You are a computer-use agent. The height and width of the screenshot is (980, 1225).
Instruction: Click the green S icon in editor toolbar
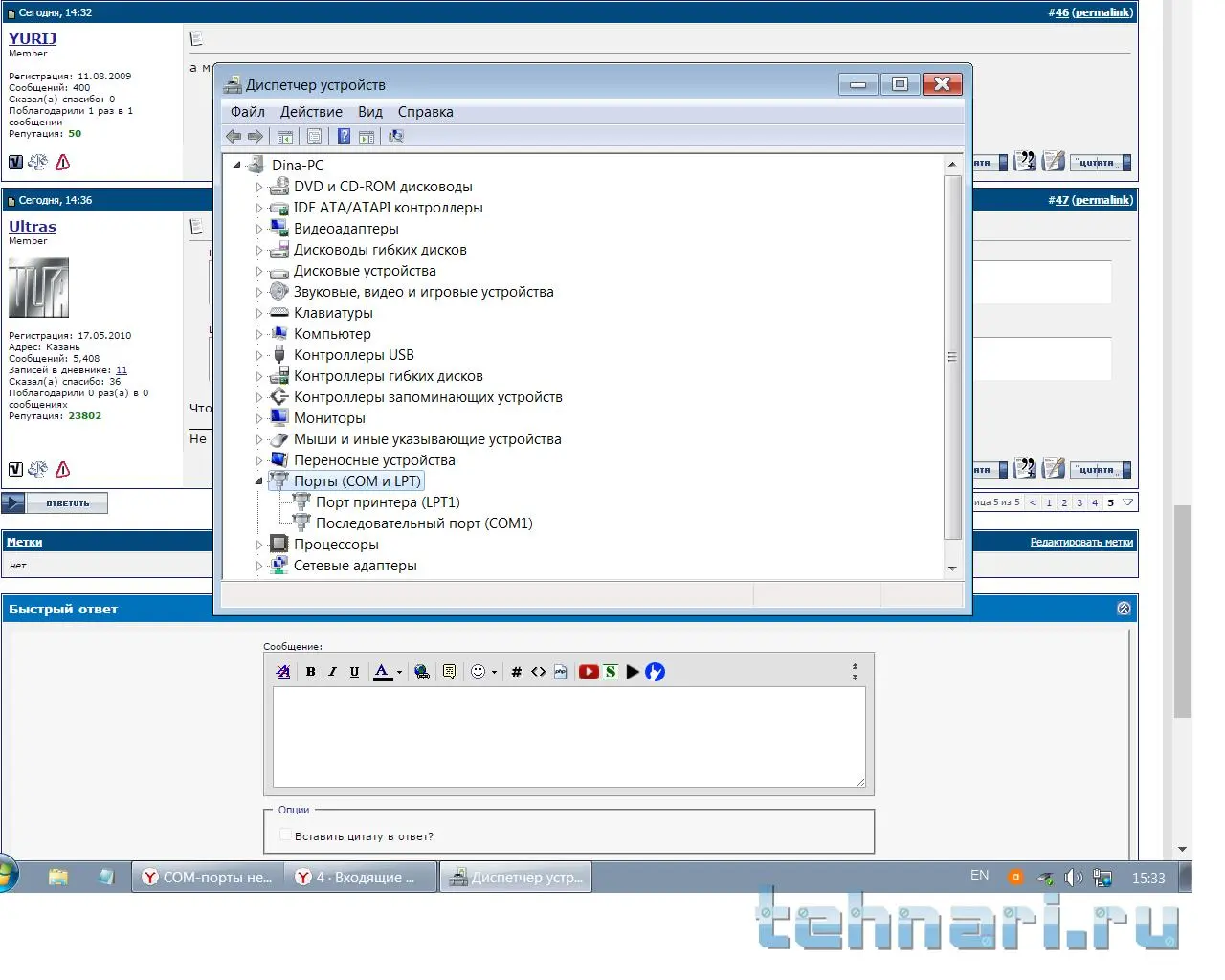tap(611, 672)
